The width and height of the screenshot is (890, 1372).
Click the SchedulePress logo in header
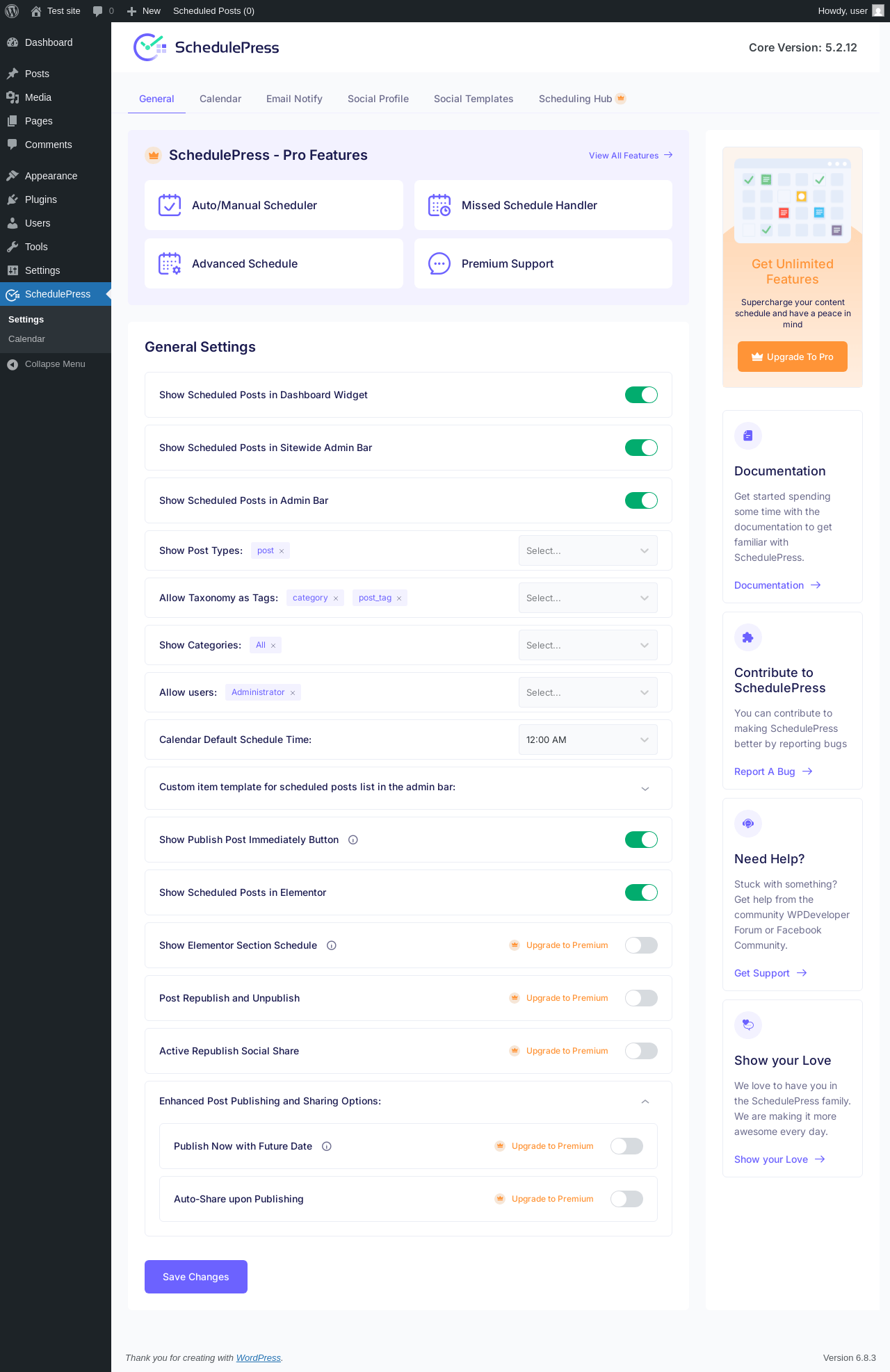(206, 47)
